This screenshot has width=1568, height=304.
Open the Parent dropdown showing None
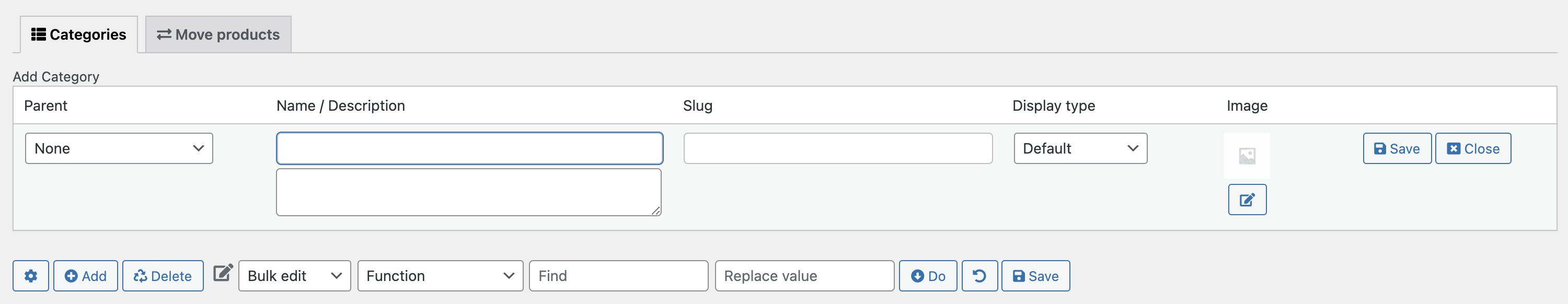click(119, 148)
